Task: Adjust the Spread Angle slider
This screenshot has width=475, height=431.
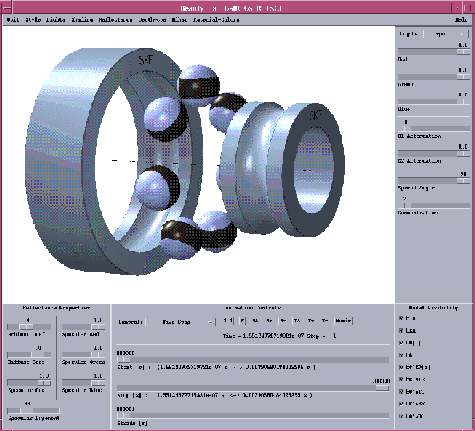Action: (434, 180)
